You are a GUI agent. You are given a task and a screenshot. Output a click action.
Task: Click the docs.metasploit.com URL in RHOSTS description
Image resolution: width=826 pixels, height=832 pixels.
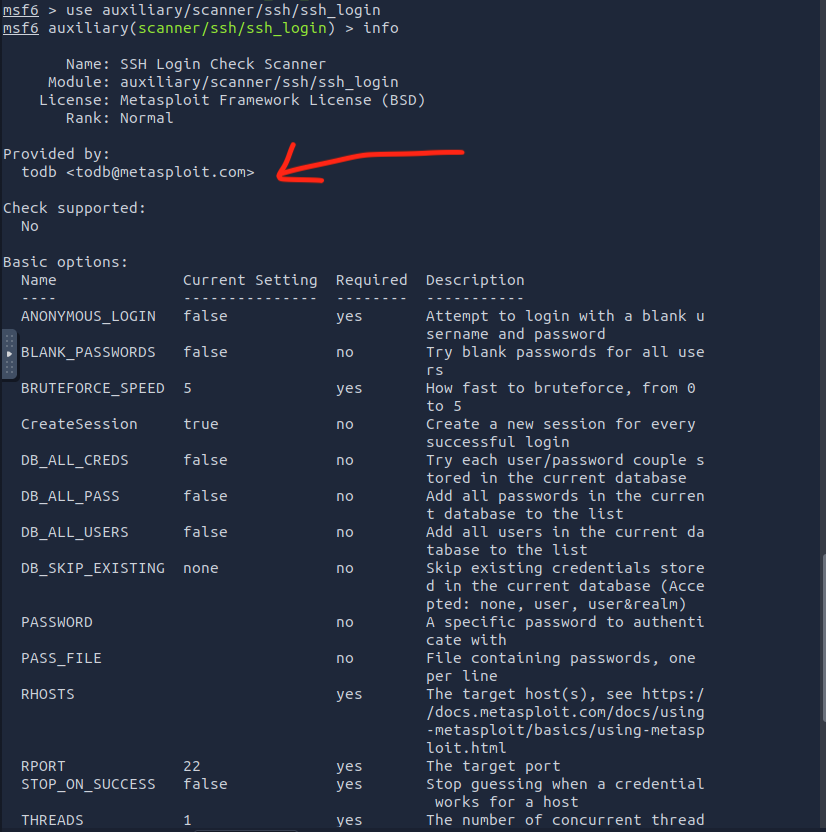pyautogui.click(x=565, y=712)
